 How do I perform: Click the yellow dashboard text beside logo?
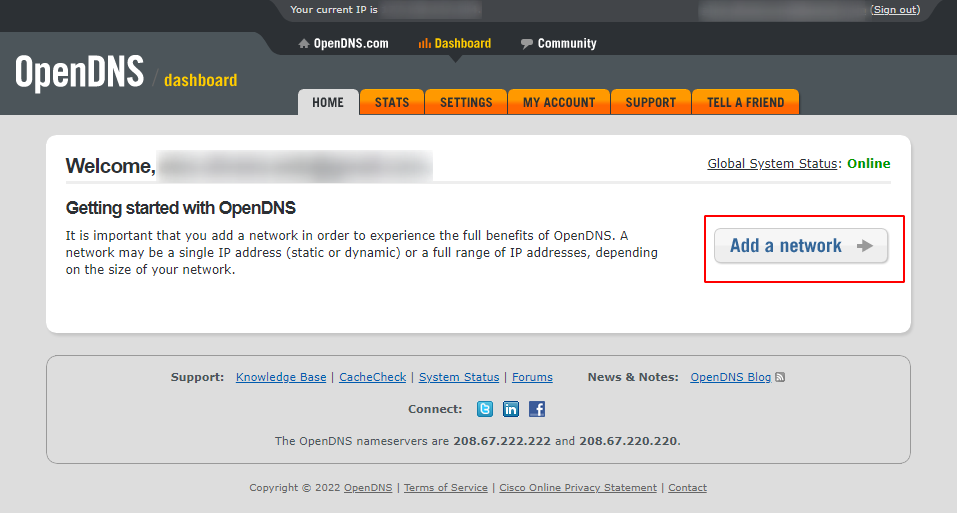click(201, 80)
